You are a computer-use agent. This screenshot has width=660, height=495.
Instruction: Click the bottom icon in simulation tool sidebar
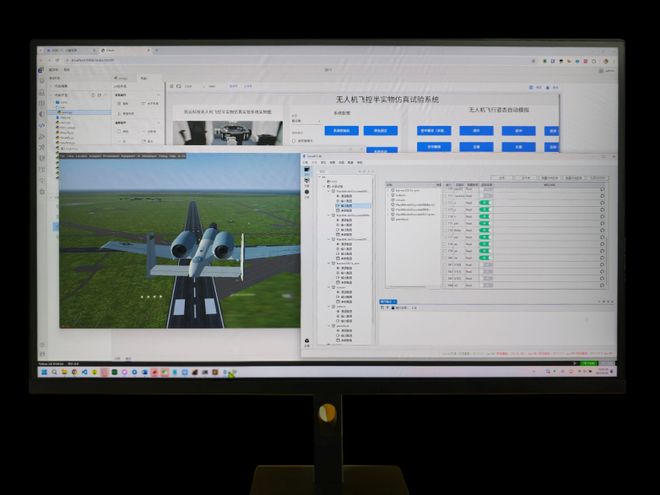[x=307, y=341]
